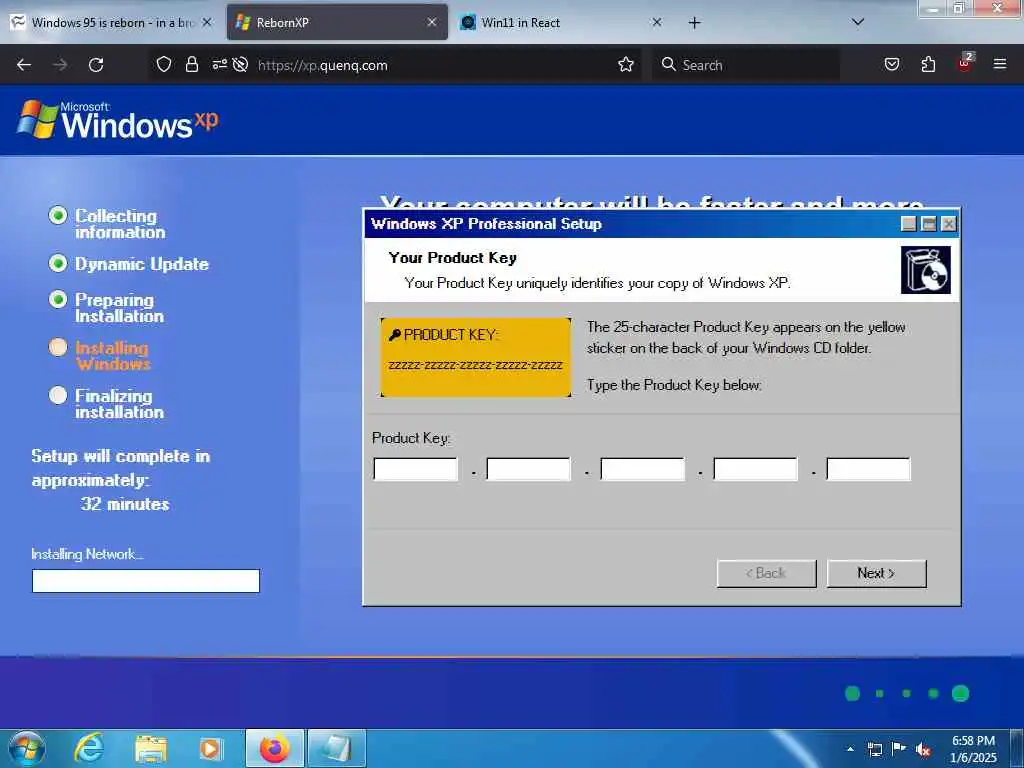1024x768 pixels.
Task: Click the Collecting information step bullet
Action: point(58,216)
